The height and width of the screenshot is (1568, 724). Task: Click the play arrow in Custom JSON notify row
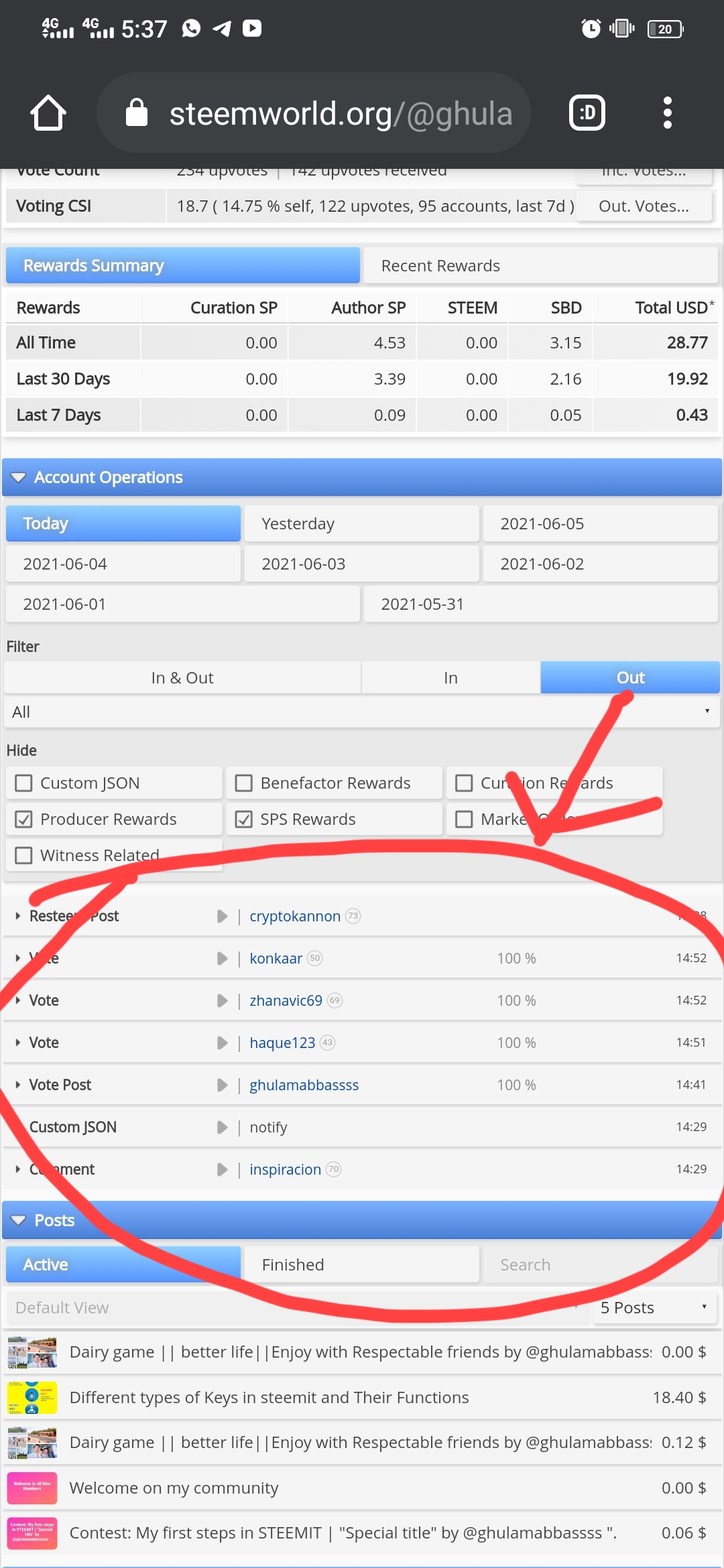point(223,1128)
